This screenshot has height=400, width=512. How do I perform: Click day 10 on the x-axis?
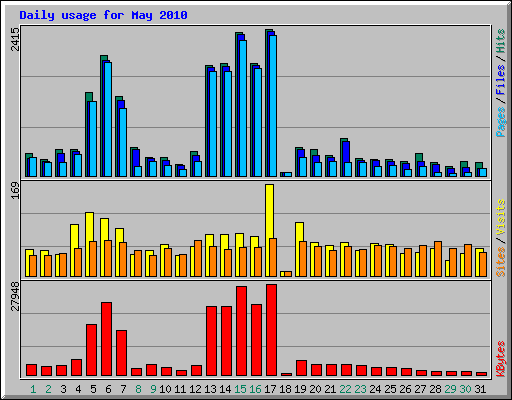click(x=165, y=389)
